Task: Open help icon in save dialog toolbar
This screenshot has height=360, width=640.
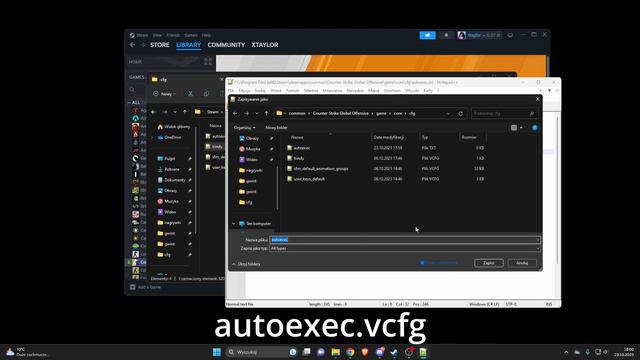Action: click(535, 128)
